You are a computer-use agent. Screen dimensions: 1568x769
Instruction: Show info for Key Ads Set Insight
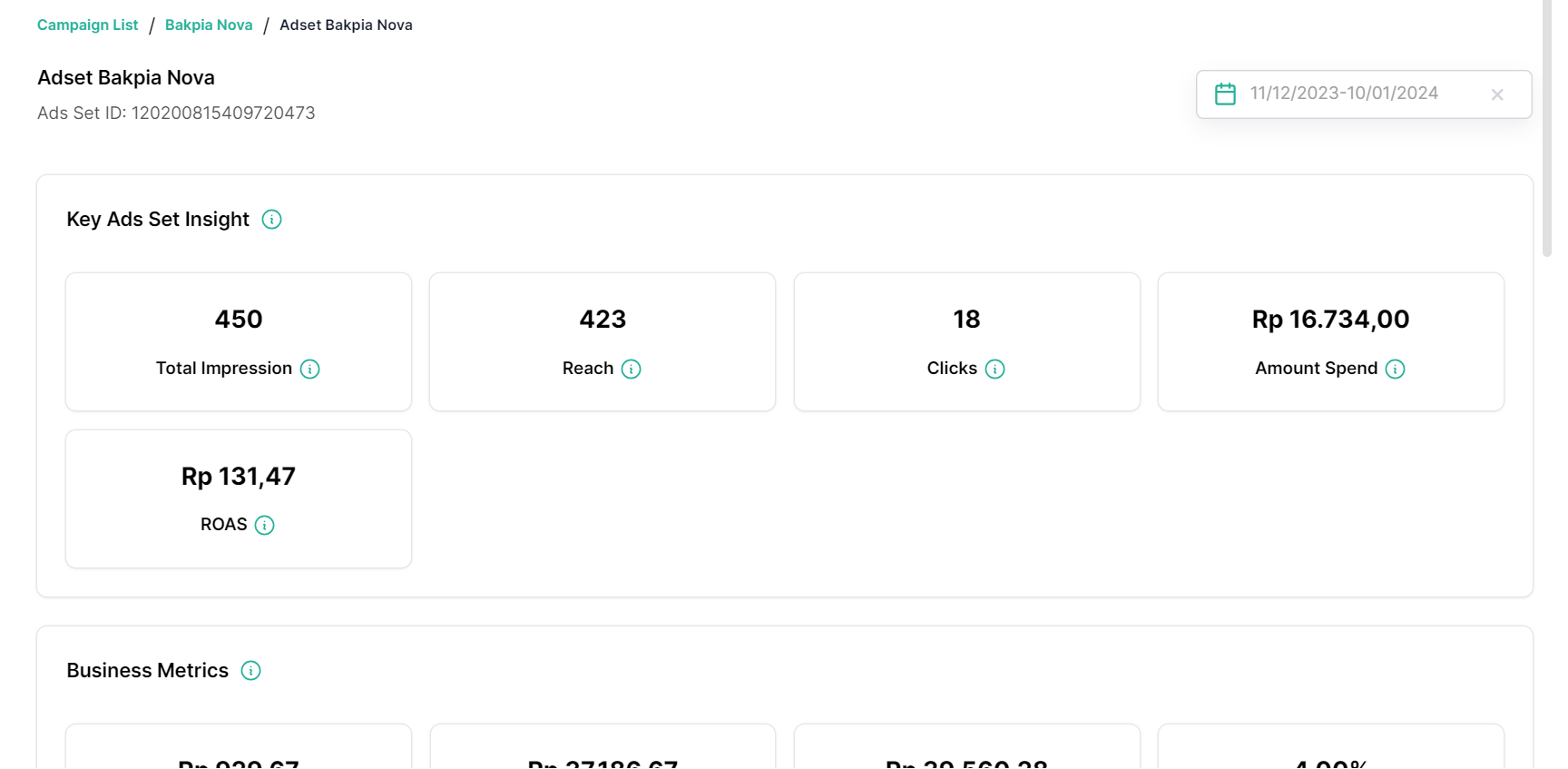[x=271, y=220]
